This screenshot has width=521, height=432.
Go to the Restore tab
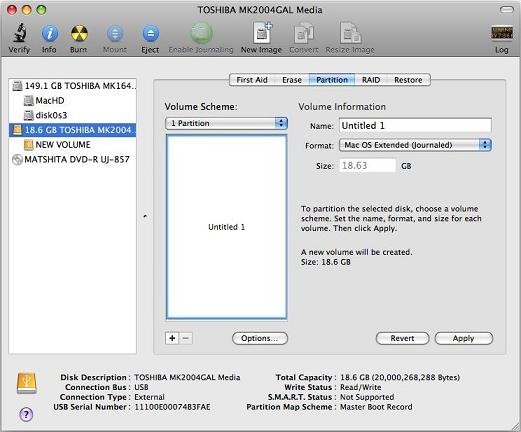pyautogui.click(x=408, y=80)
